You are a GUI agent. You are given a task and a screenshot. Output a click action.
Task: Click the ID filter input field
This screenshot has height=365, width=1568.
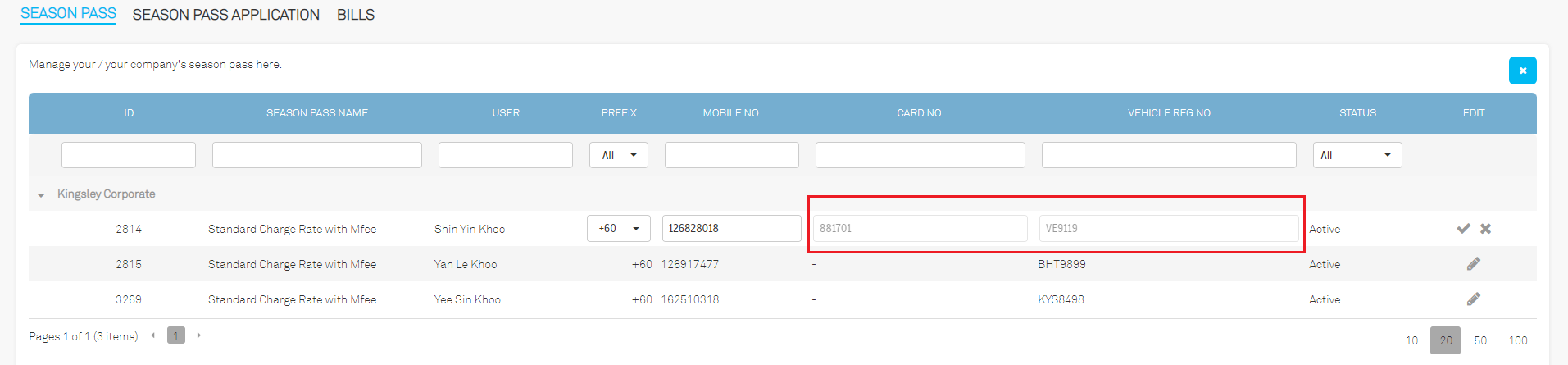tap(129, 155)
